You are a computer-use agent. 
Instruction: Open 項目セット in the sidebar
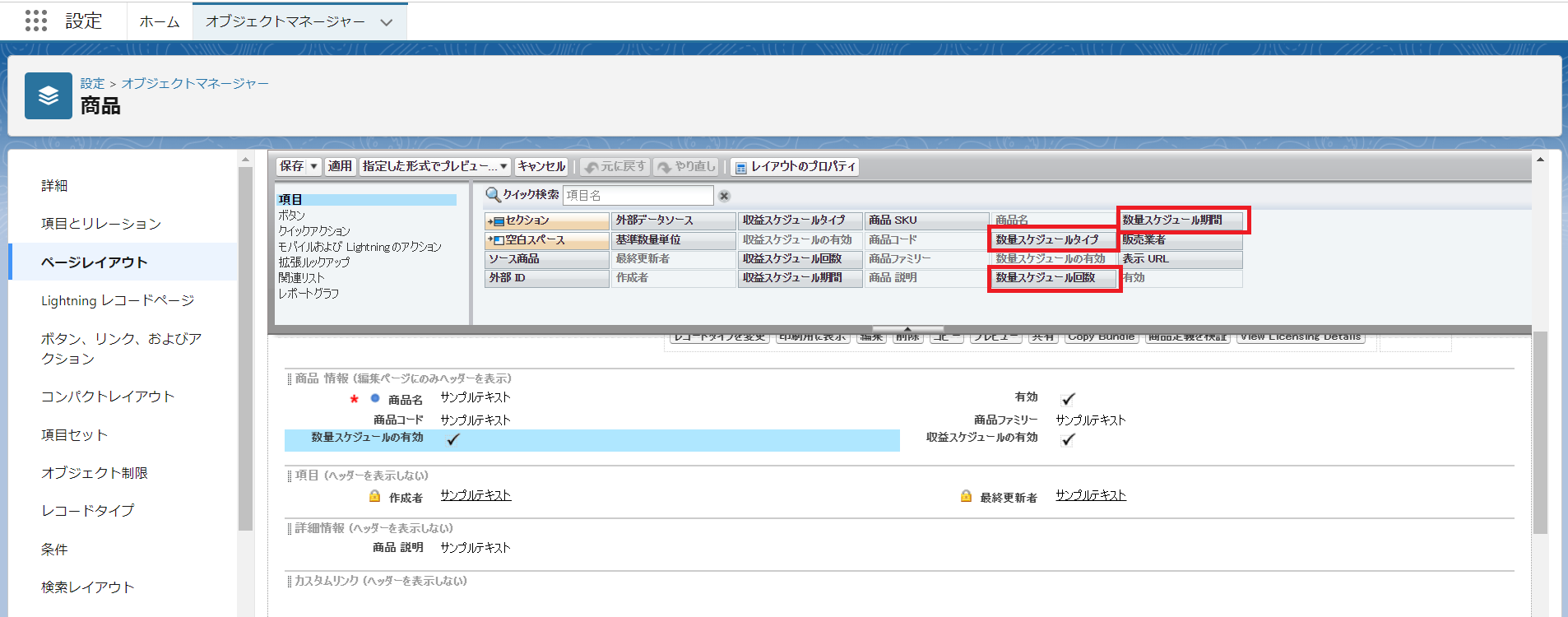coord(74,435)
